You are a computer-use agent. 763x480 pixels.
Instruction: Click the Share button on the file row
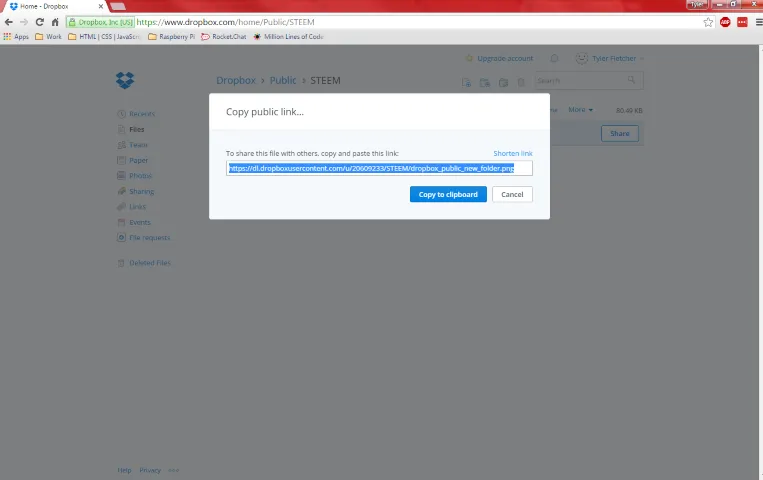[x=619, y=133]
